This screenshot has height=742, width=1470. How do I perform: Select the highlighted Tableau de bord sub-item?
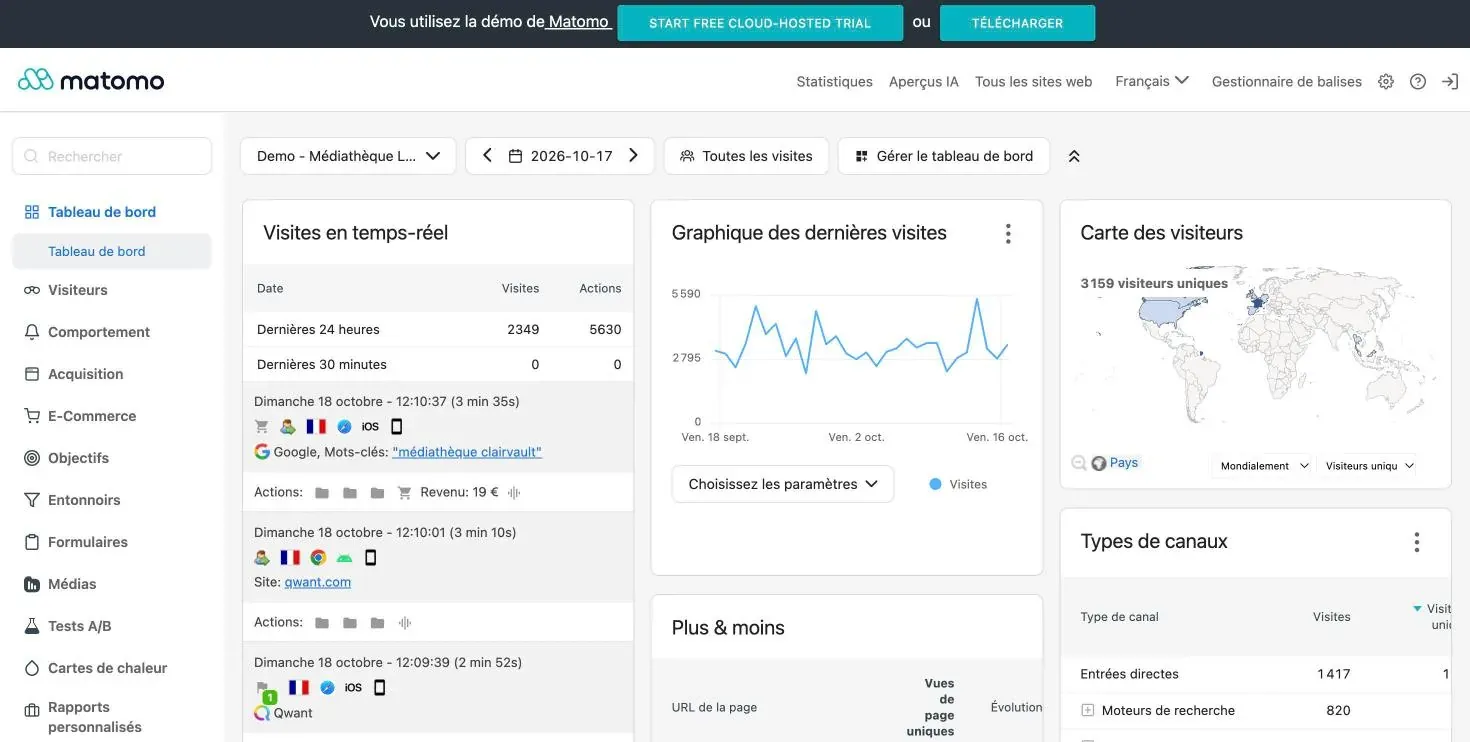[112, 251]
